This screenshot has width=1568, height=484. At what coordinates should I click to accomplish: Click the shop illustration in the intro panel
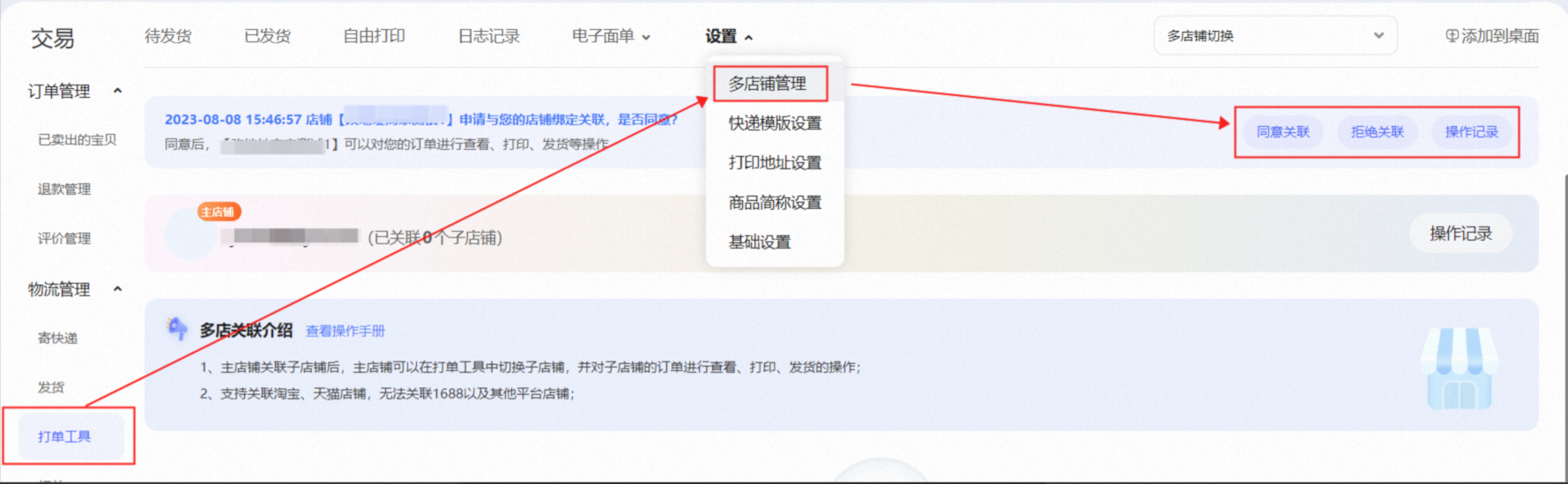1460,369
